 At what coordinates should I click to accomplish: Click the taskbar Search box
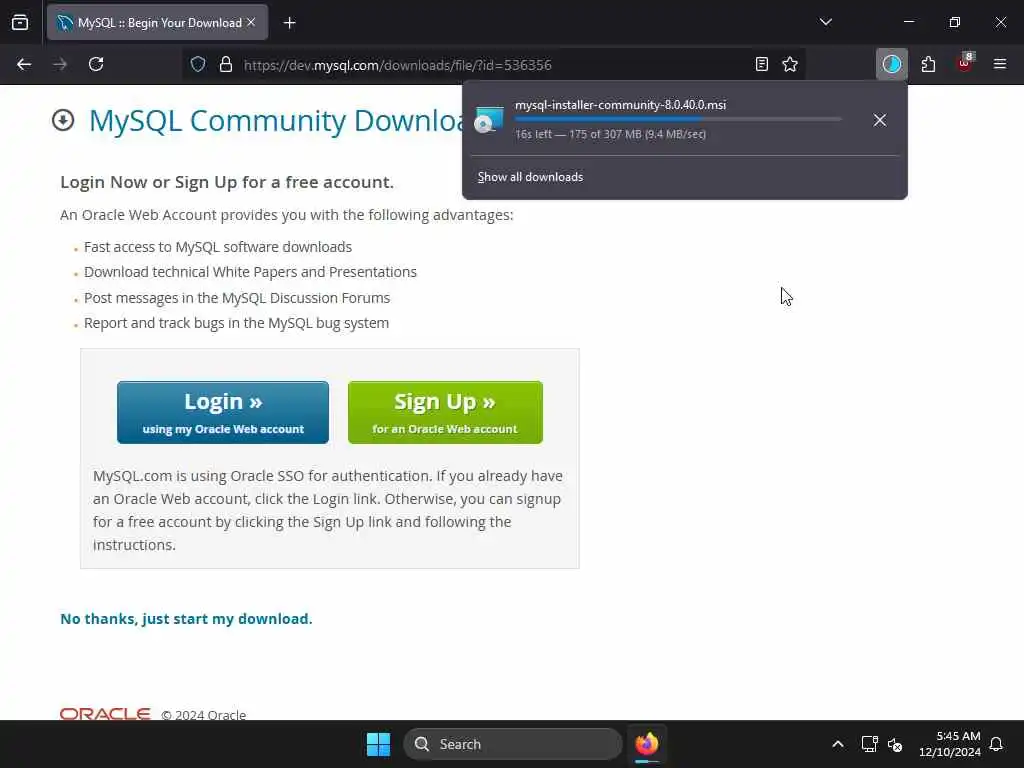513,744
